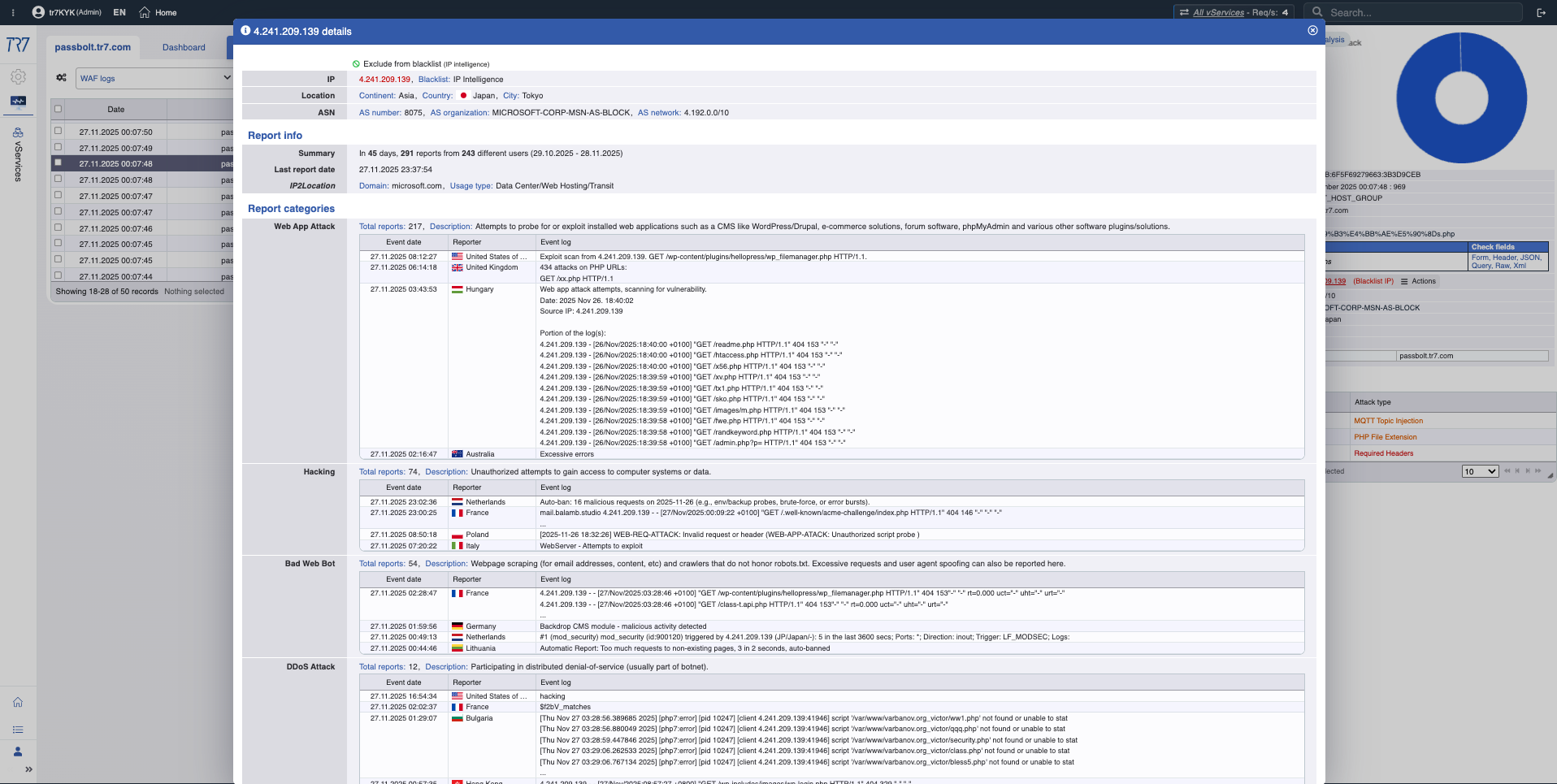Click the Germany flag in Bad Web Bot table

coord(458,626)
